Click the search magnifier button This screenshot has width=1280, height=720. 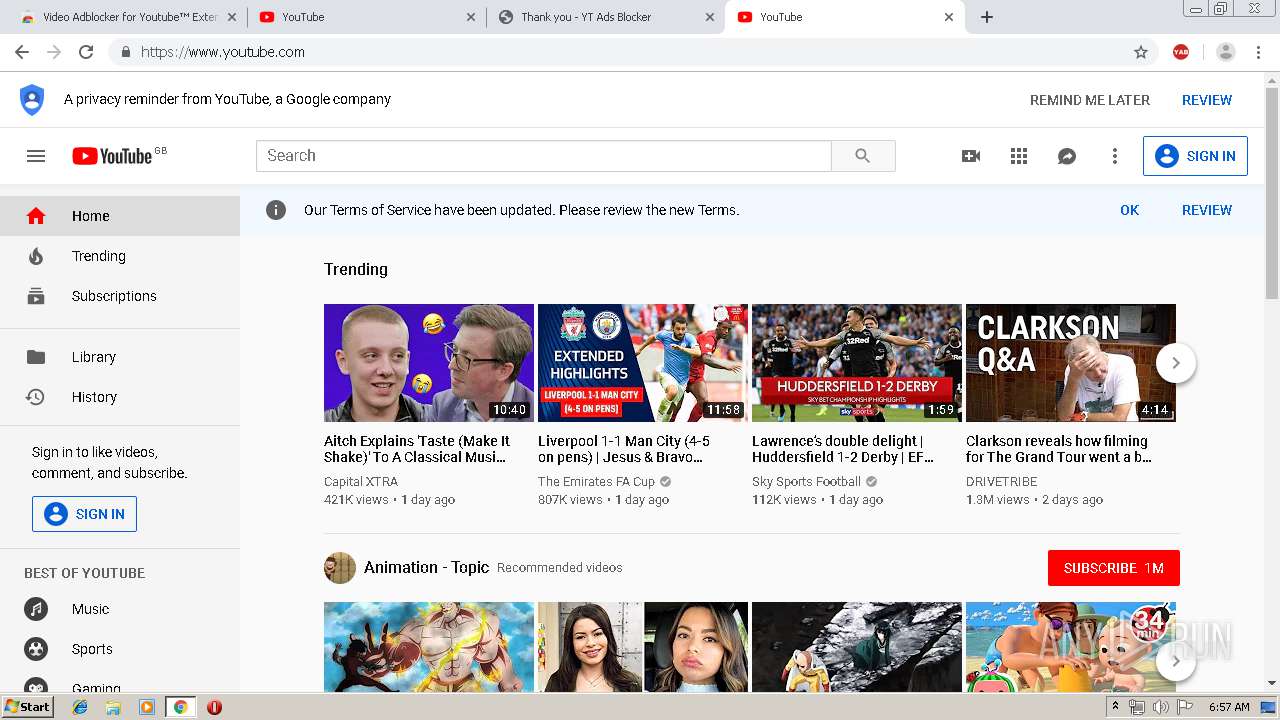pyautogui.click(x=863, y=156)
